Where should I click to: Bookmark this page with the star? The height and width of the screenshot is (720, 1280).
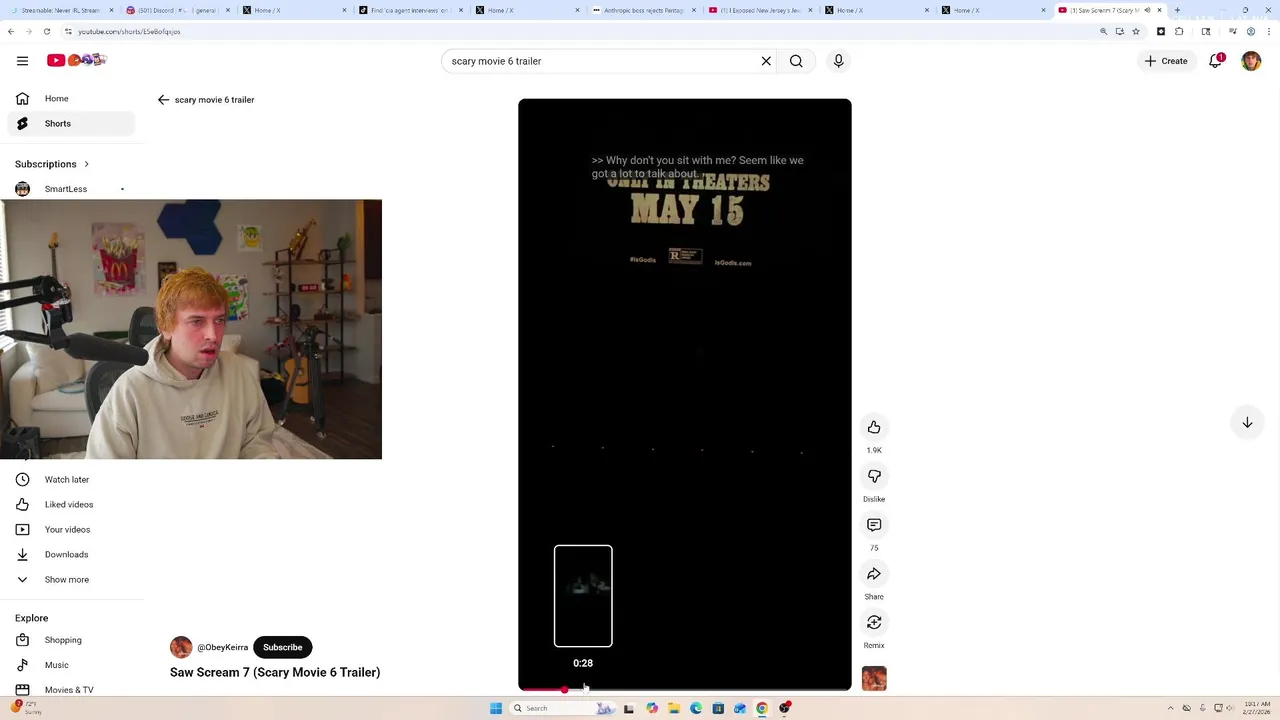point(1136,31)
